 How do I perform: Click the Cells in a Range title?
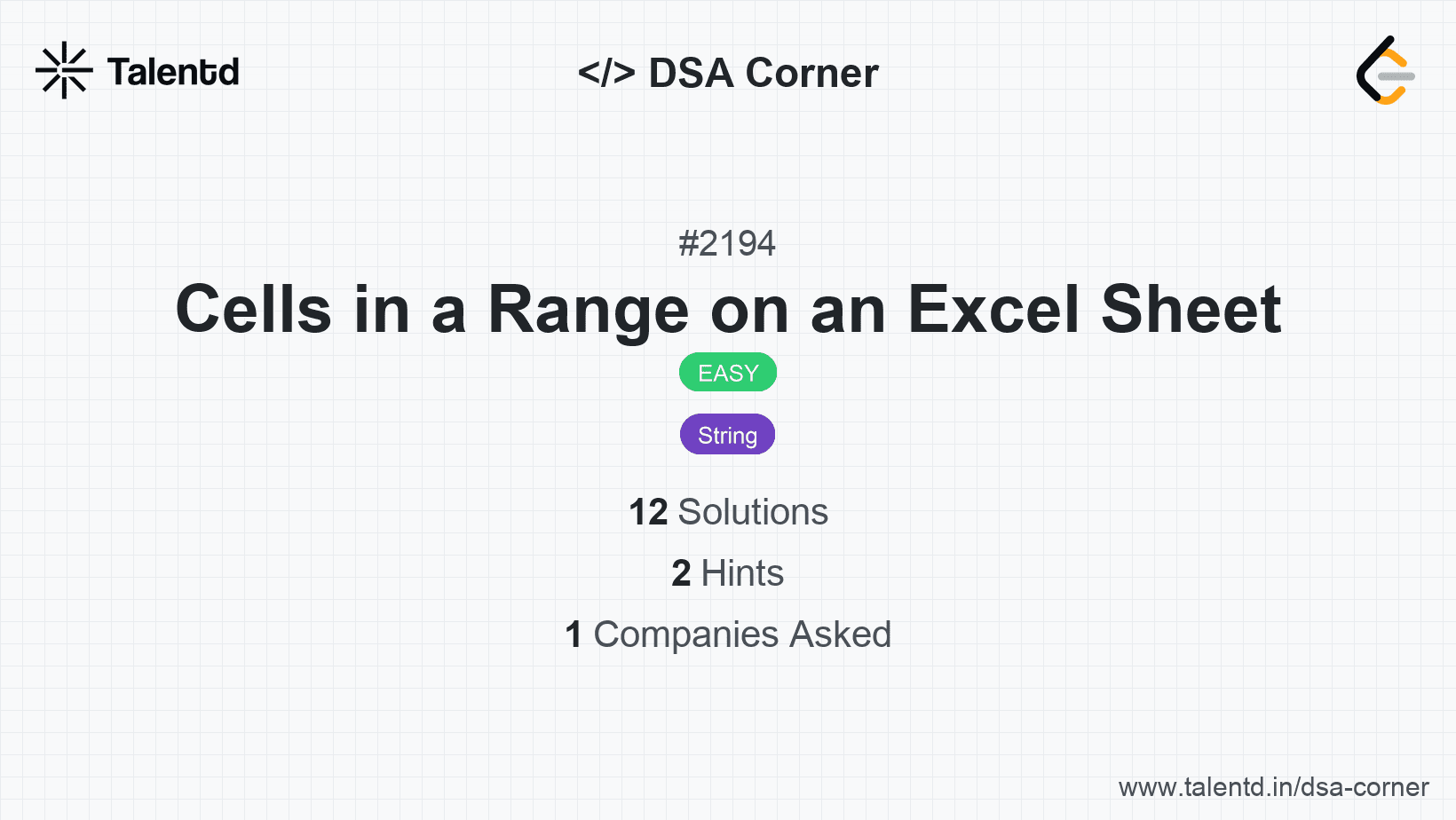tap(728, 310)
